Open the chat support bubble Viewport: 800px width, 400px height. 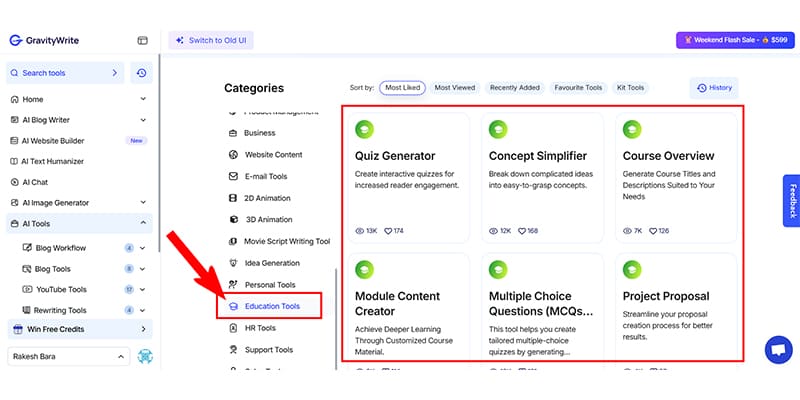[x=778, y=350]
